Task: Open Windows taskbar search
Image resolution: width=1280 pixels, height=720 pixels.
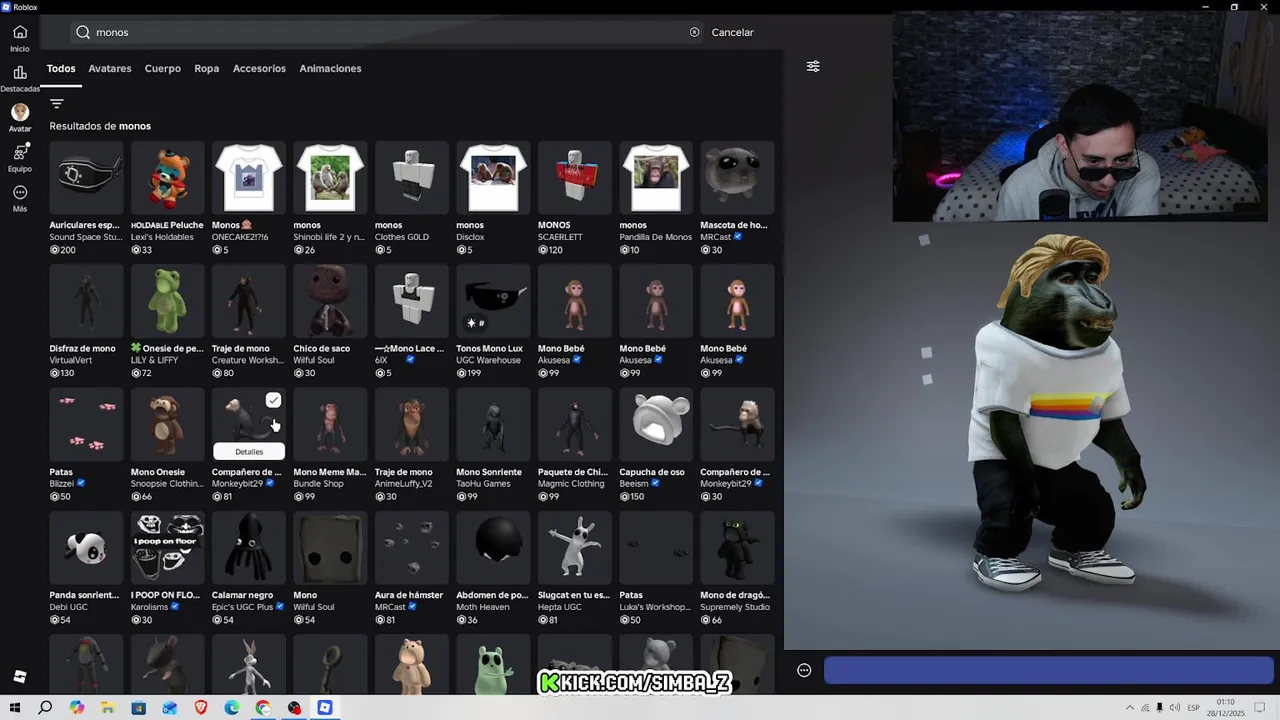Action: pos(45,708)
